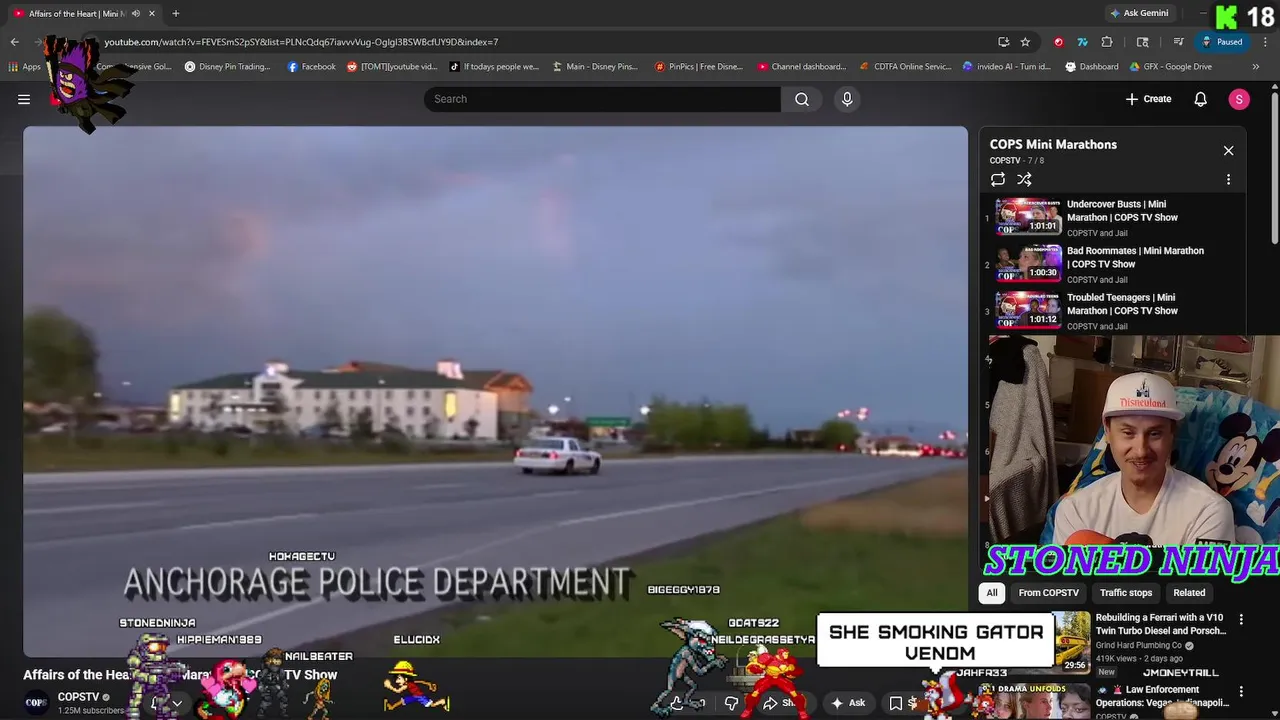Open the Disney Pin Trading bookmark
Image resolution: width=1280 pixels, height=720 pixels.
tap(227, 67)
